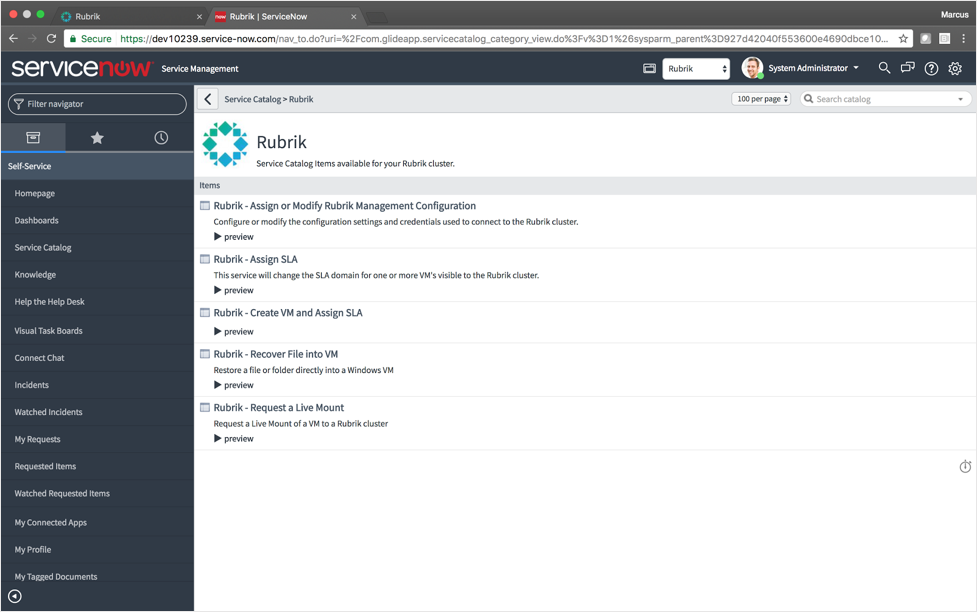Open Watched Requested Items in the navigator

62,494
